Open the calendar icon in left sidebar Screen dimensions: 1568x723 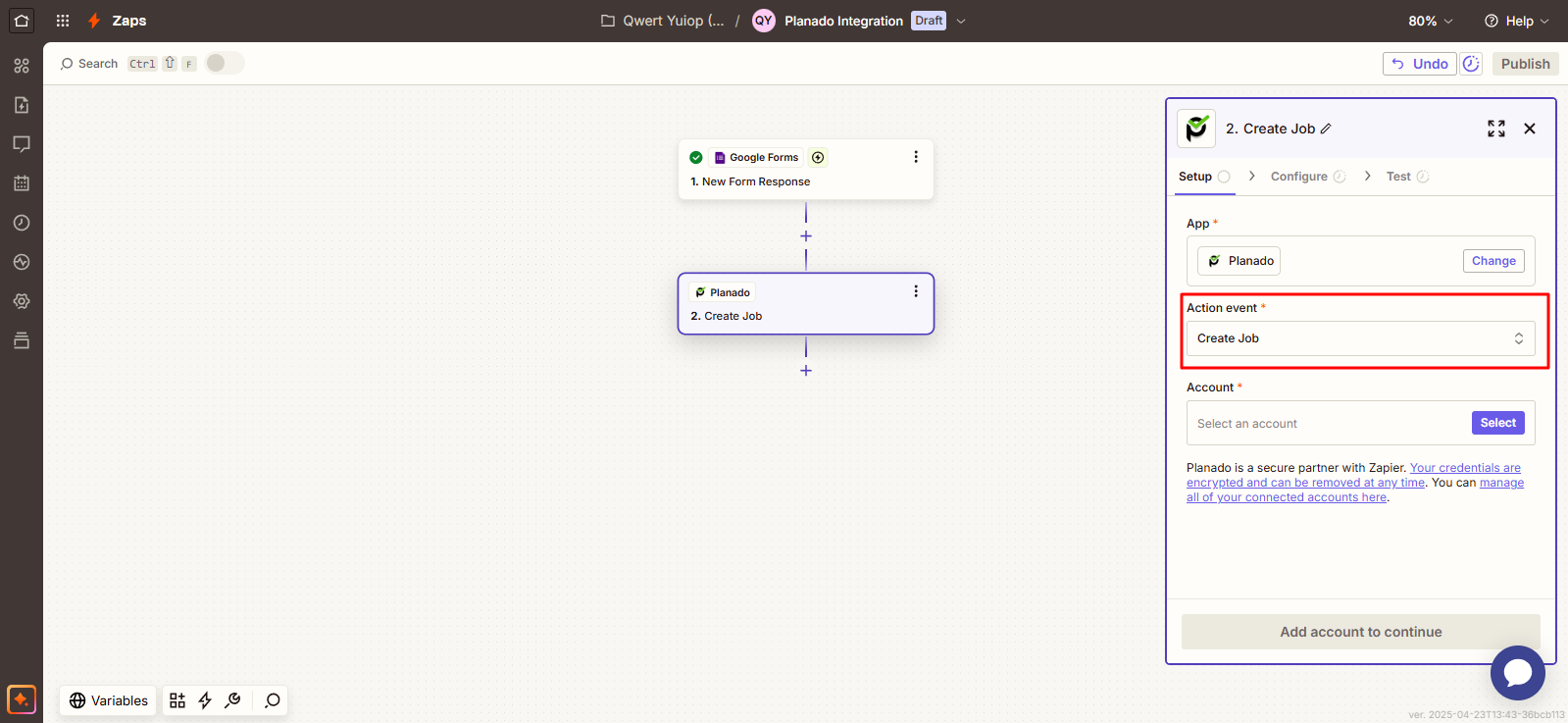click(22, 183)
